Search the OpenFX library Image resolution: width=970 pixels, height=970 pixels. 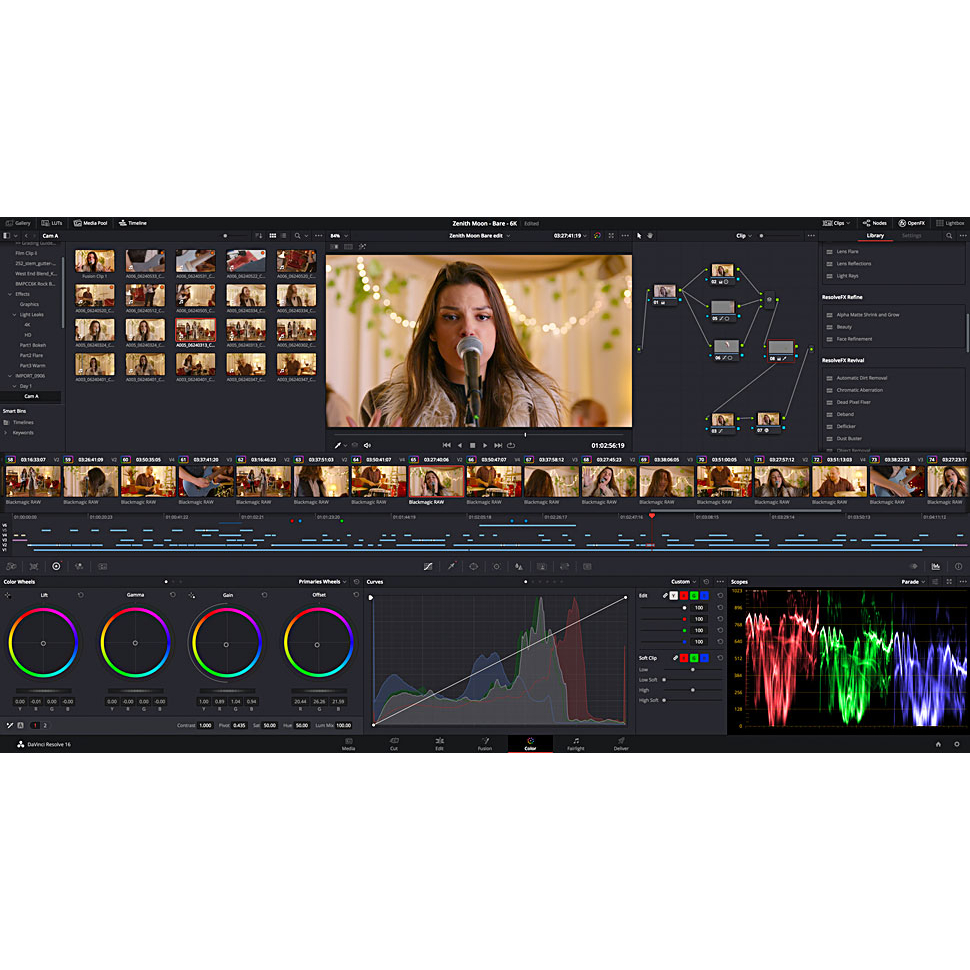949,236
